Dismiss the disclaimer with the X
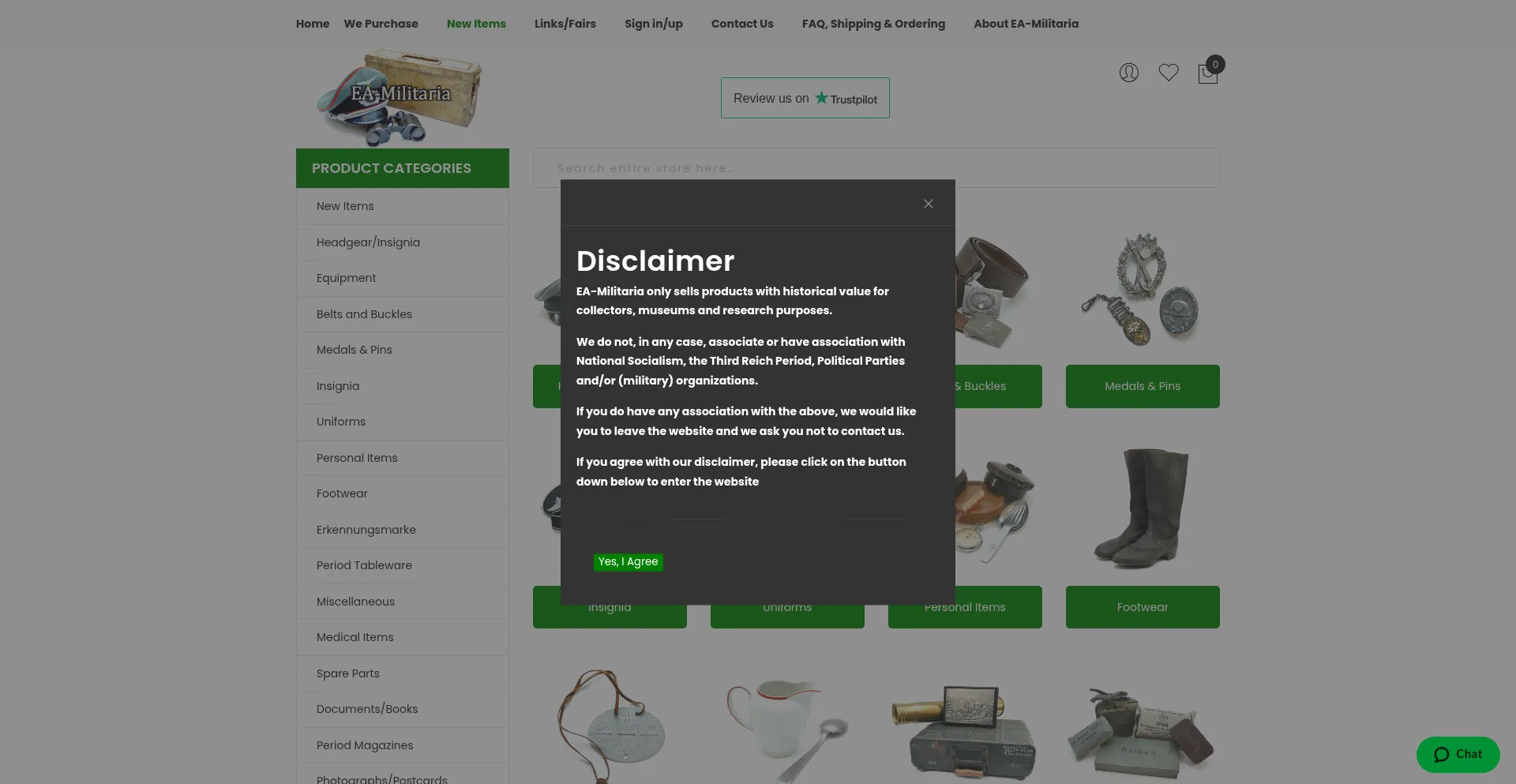Viewport: 1516px width, 784px height. coord(928,203)
